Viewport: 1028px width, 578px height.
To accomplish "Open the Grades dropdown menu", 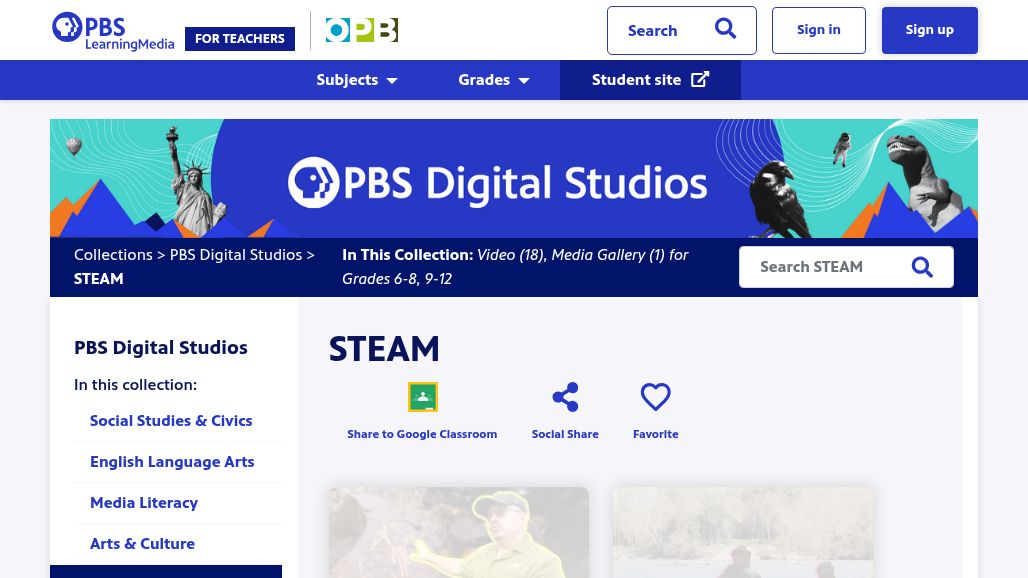I will click(493, 80).
